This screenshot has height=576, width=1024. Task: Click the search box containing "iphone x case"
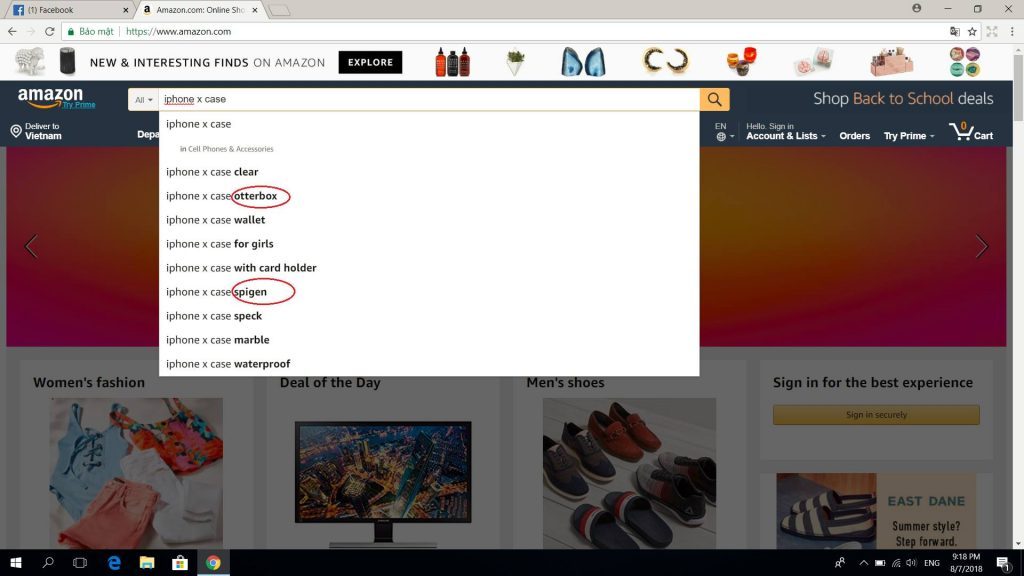[x=429, y=99]
